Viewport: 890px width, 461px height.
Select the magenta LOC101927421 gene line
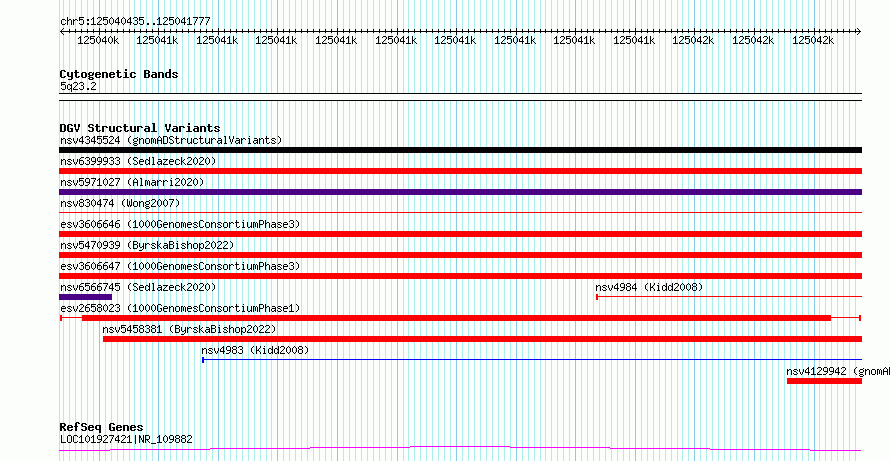[460, 449]
